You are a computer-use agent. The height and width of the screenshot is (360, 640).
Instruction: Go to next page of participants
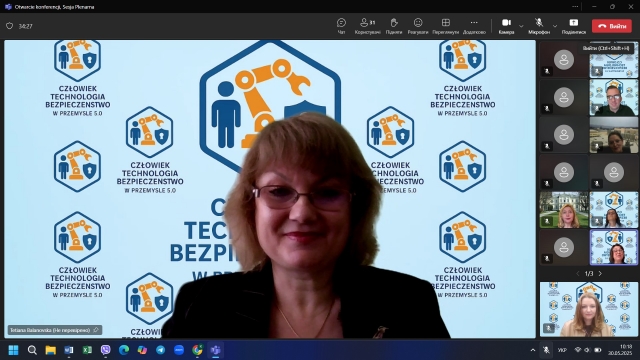pyautogui.click(x=600, y=273)
